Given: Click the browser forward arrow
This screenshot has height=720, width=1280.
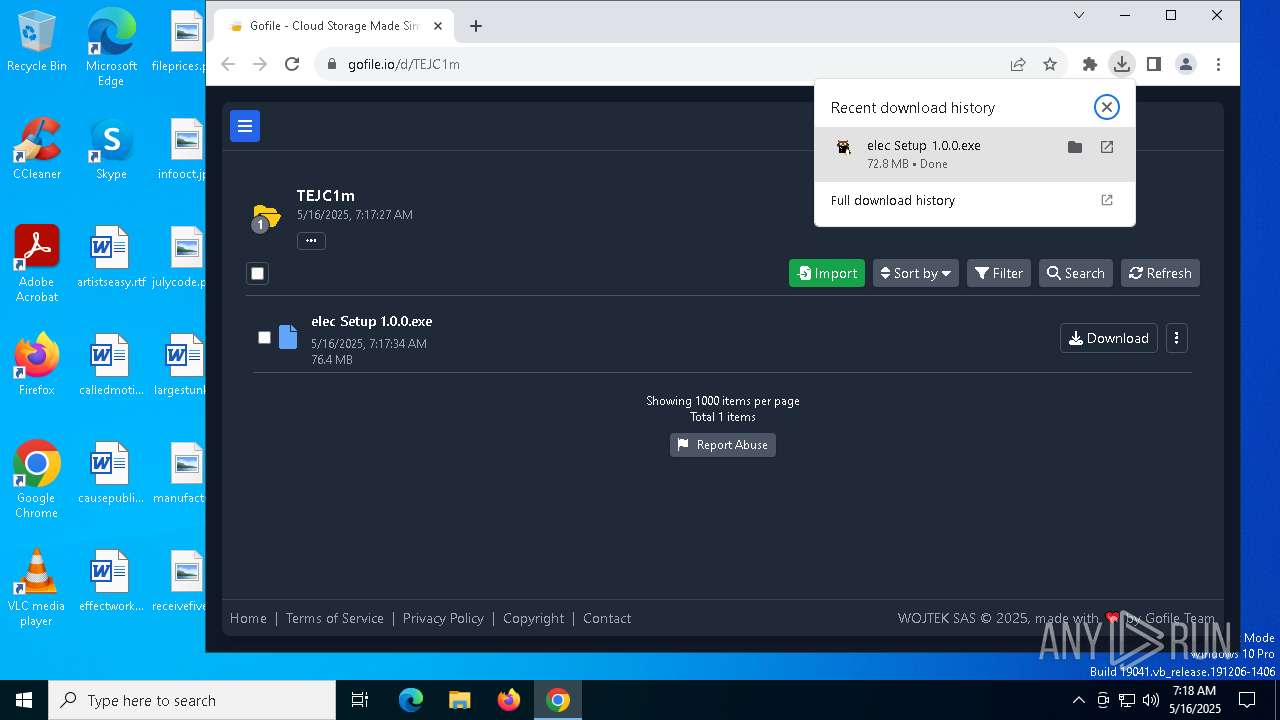Looking at the screenshot, I should point(260,64).
